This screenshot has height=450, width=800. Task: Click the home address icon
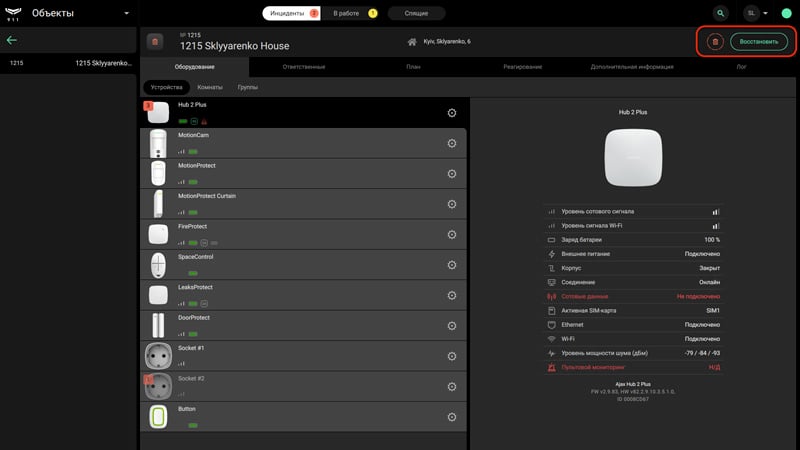(412, 42)
